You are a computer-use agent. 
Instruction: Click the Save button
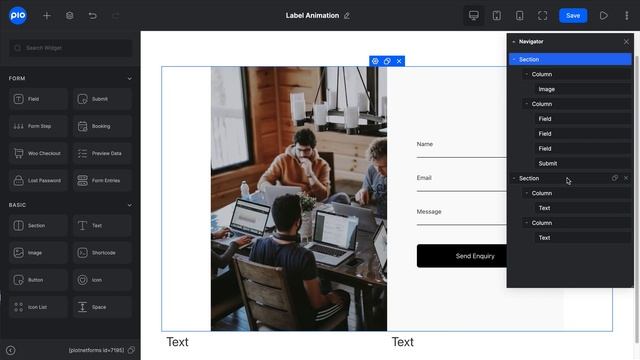573,16
